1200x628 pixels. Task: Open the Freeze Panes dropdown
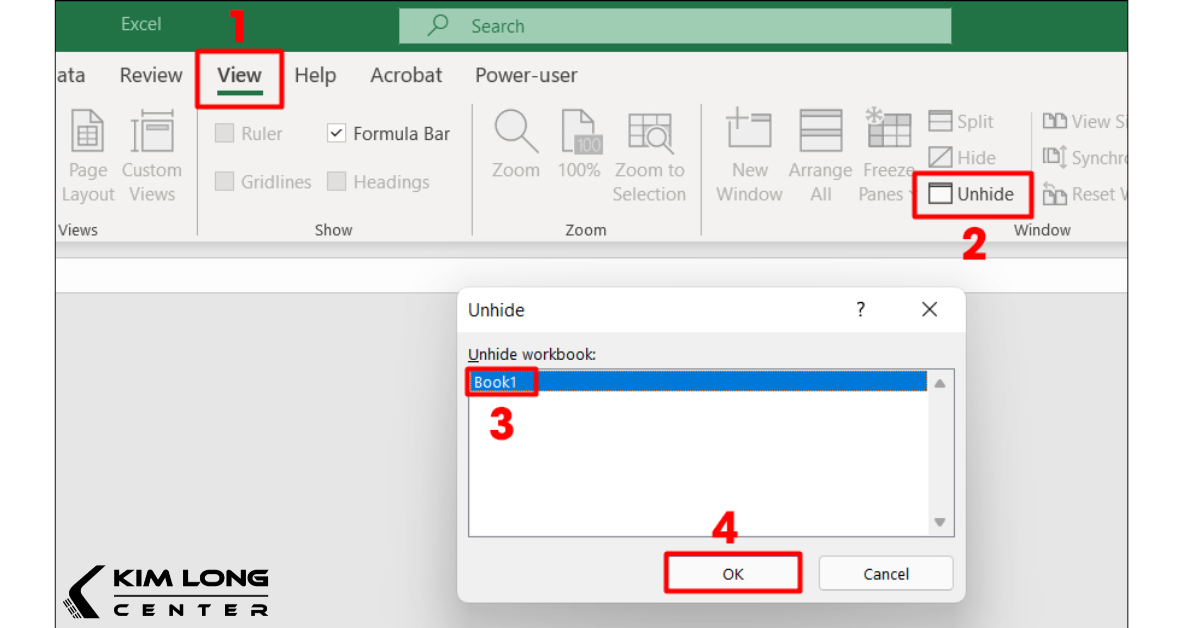tap(888, 155)
